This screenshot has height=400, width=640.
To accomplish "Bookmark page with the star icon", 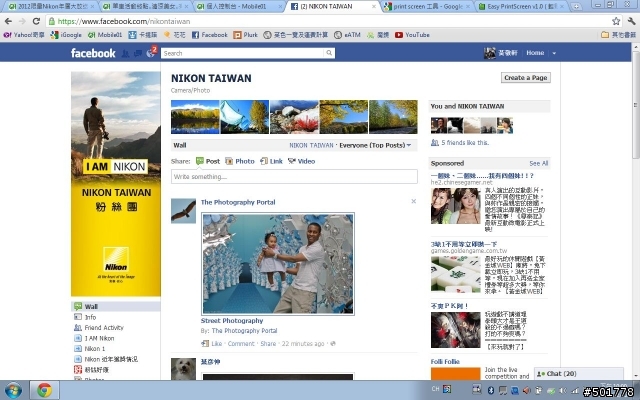I will click(x=616, y=21).
